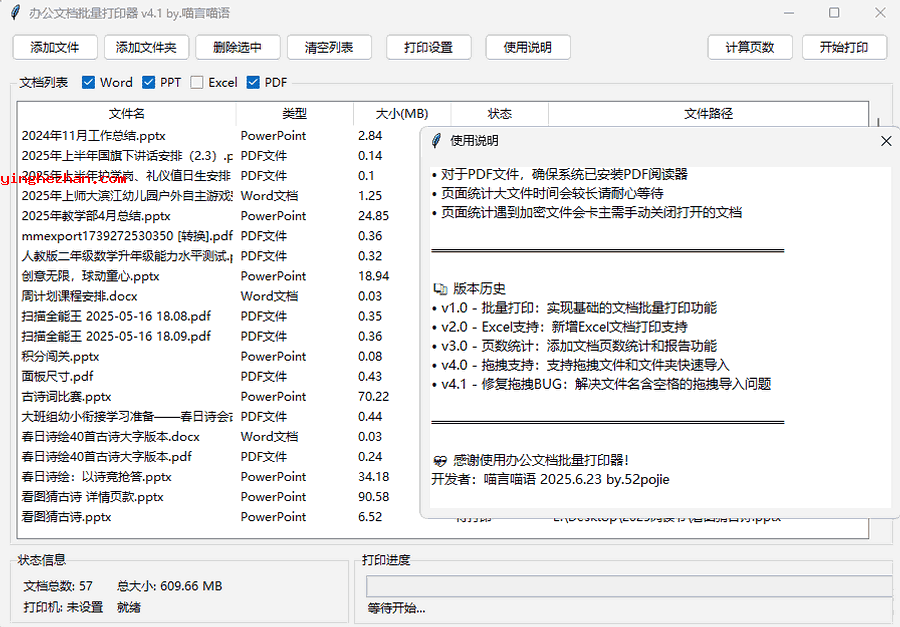This screenshot has width=900, height=627.
Task: Uncheck the PDF file type checkbox
Action: pos(253,83)
